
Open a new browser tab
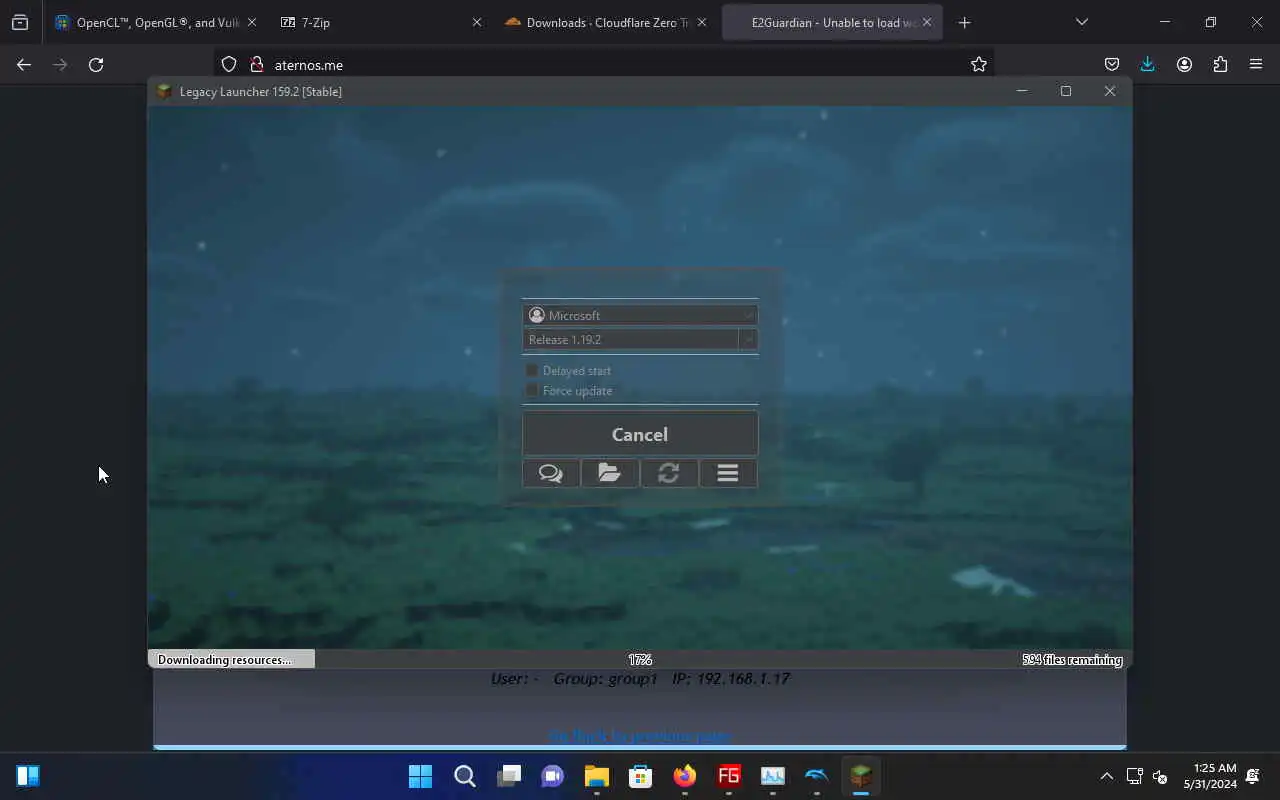[x=964, y=22]
